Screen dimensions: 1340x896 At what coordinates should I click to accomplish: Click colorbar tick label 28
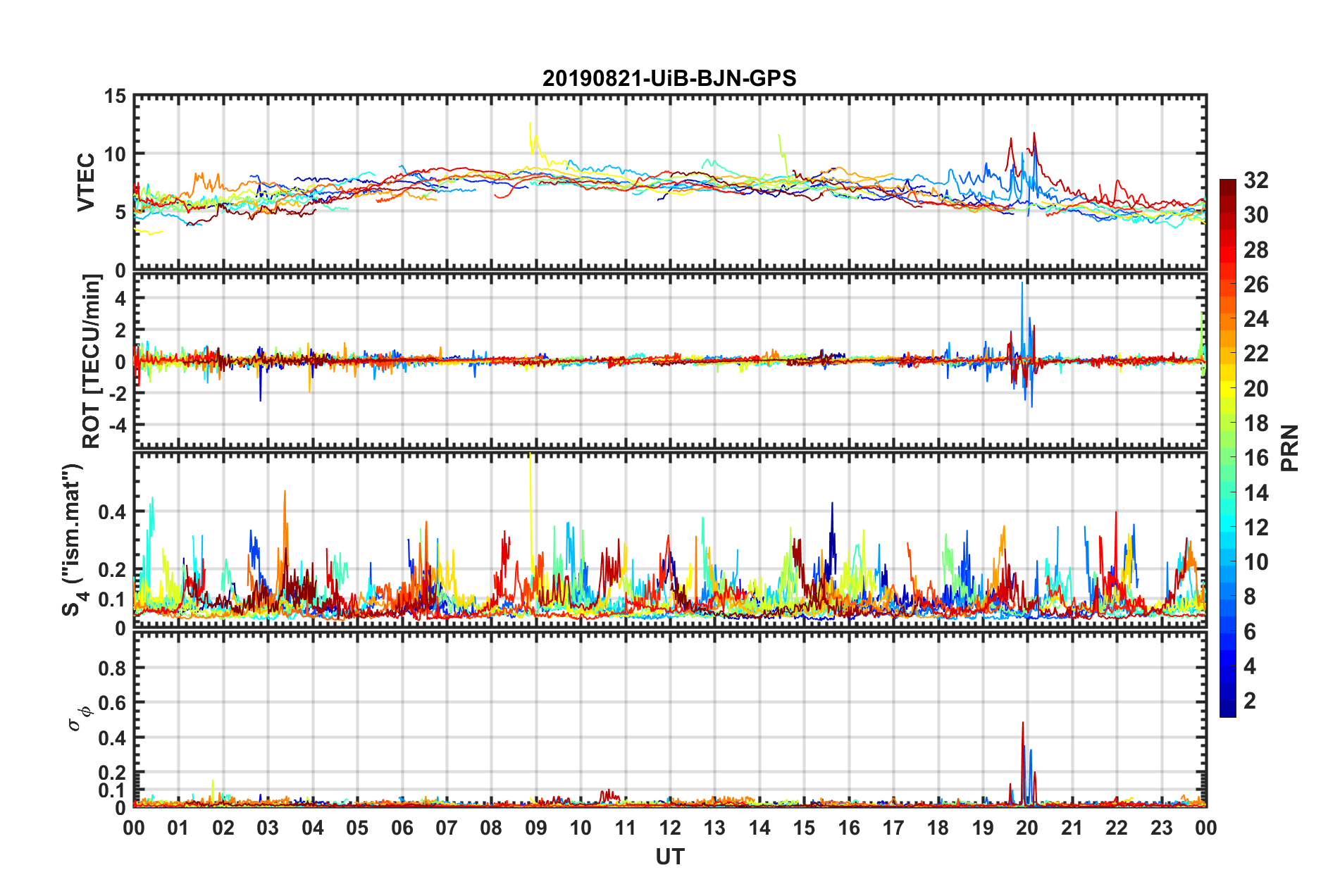pos(1255,250)
